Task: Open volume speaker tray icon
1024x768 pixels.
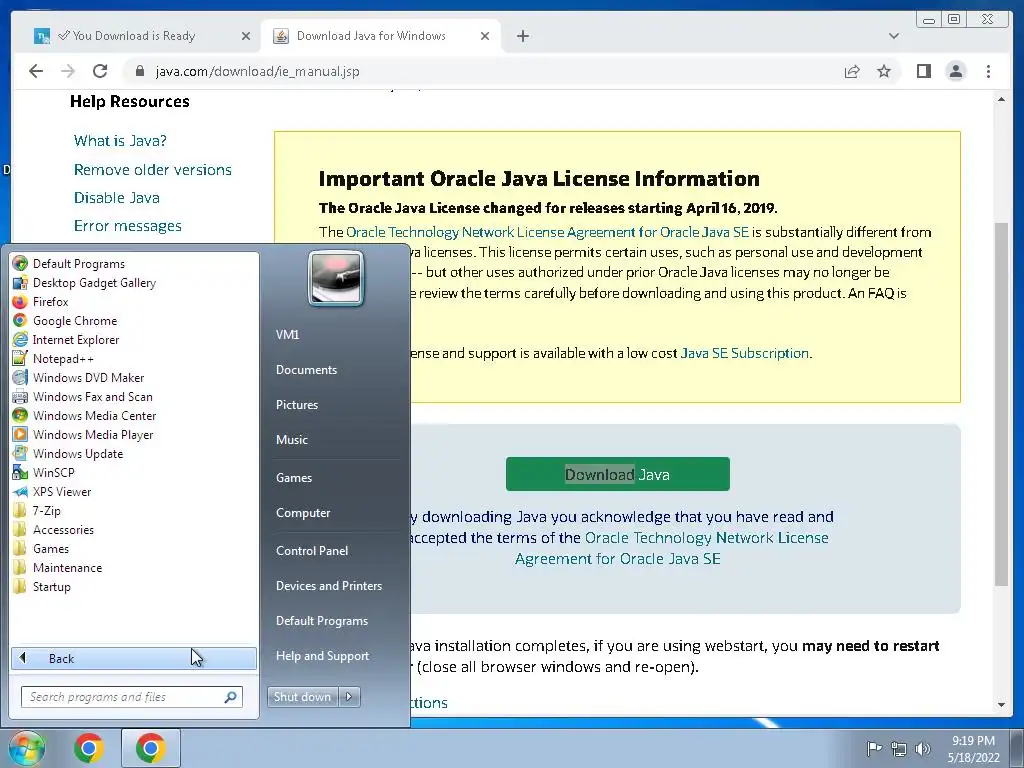Action: 923,748
